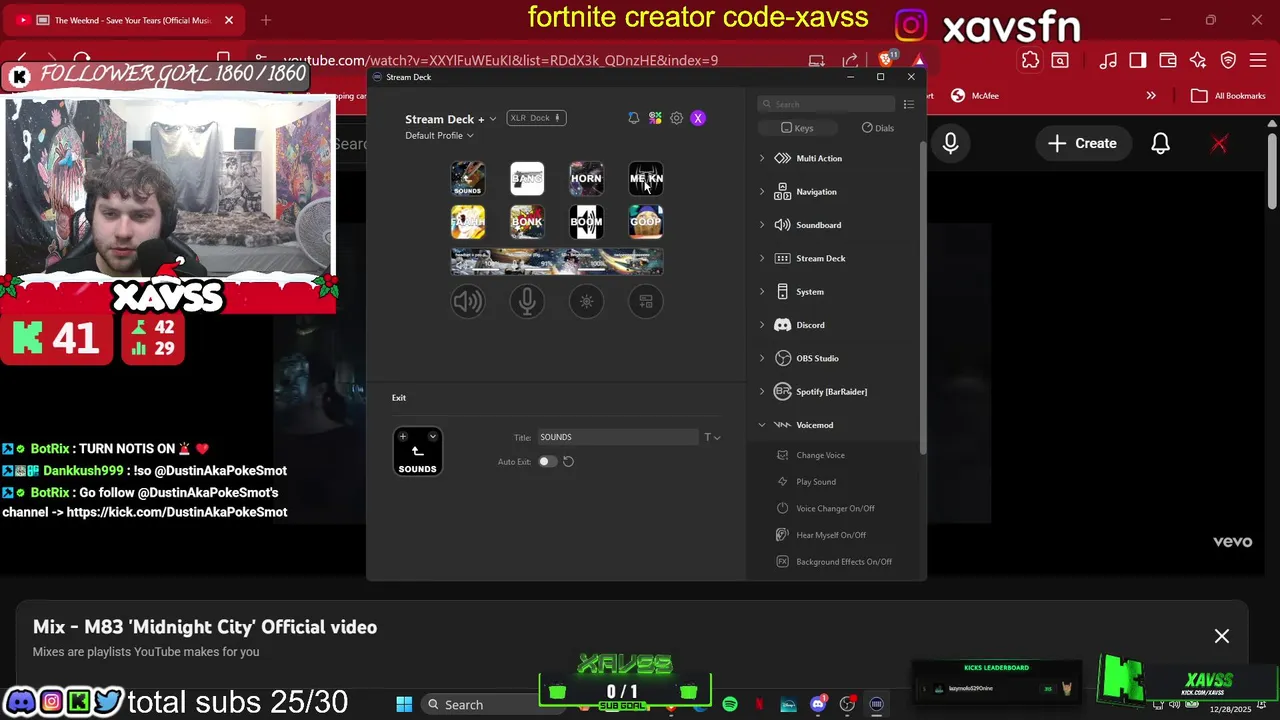Select the BOOM sound key

pos(586,222)
